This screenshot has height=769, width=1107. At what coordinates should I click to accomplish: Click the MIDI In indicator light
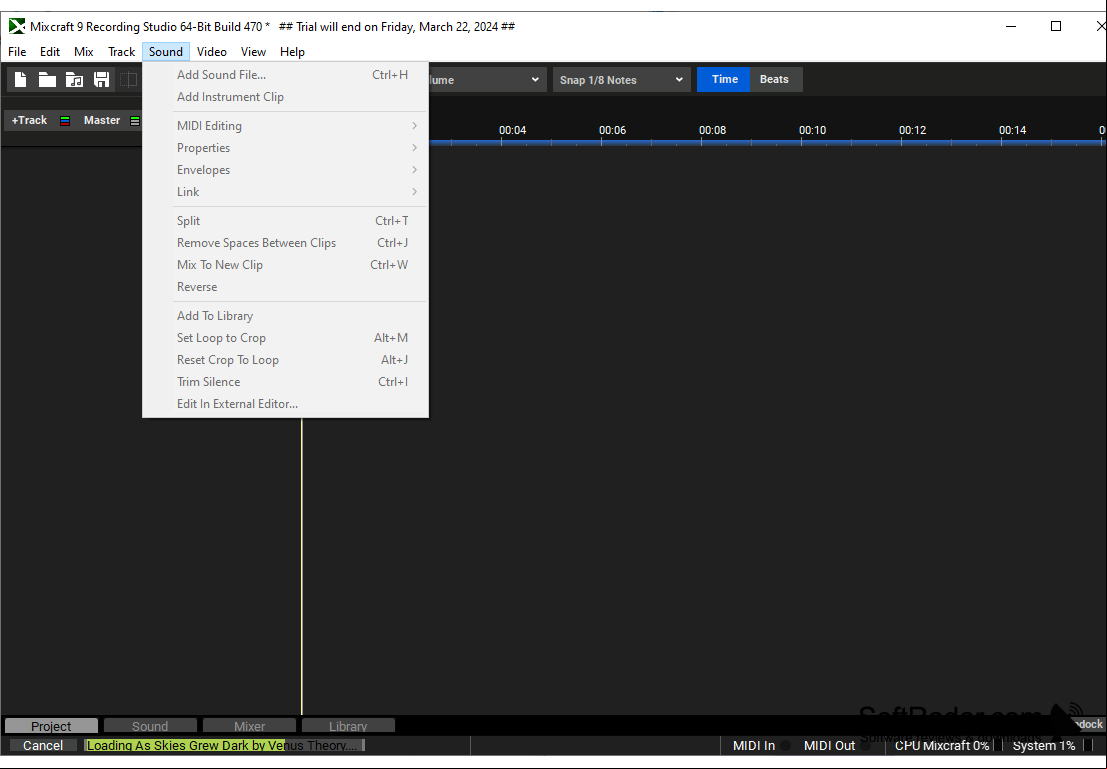pos(784,746)
